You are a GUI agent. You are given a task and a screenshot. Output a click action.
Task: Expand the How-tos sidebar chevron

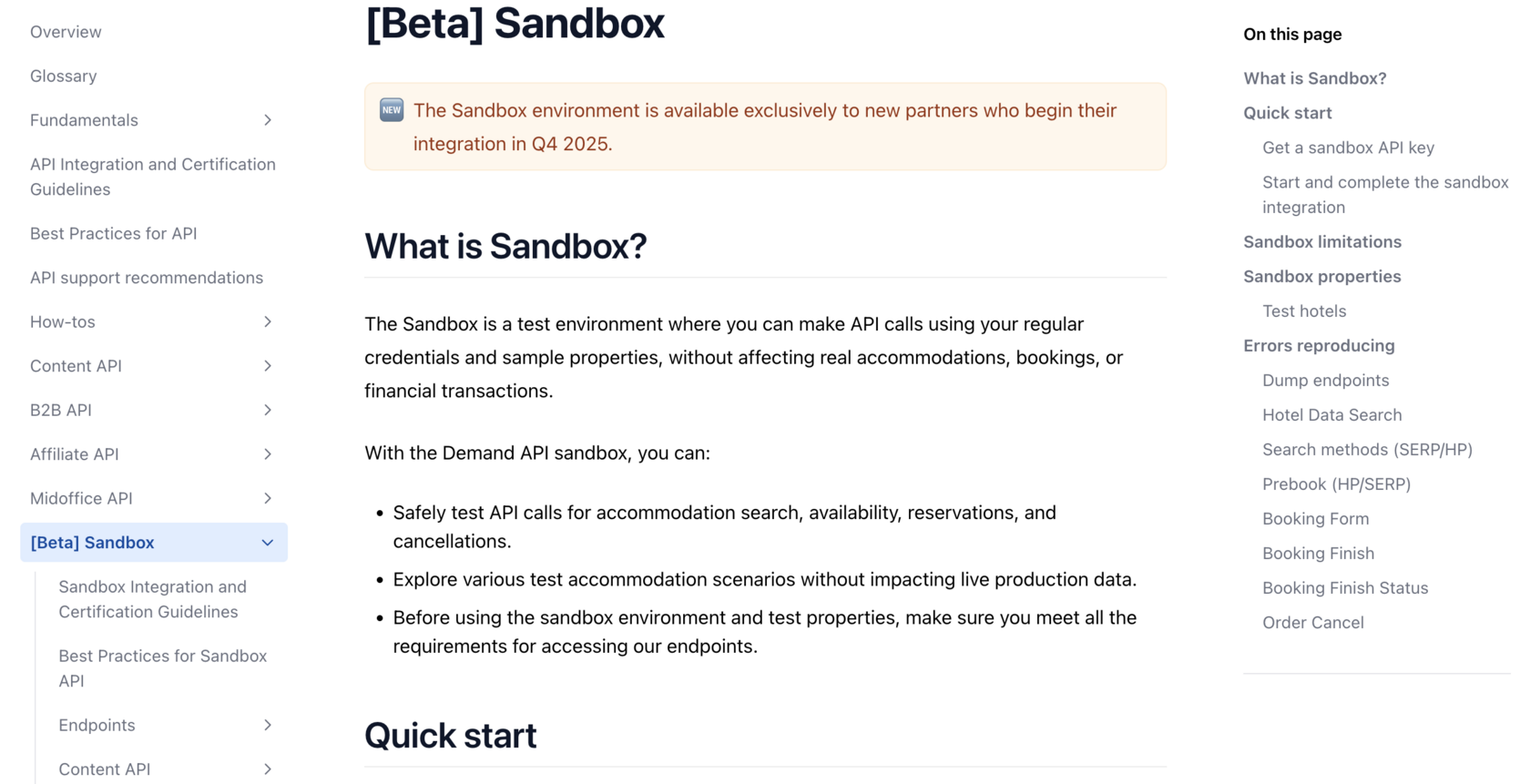(x=268, y=321)
